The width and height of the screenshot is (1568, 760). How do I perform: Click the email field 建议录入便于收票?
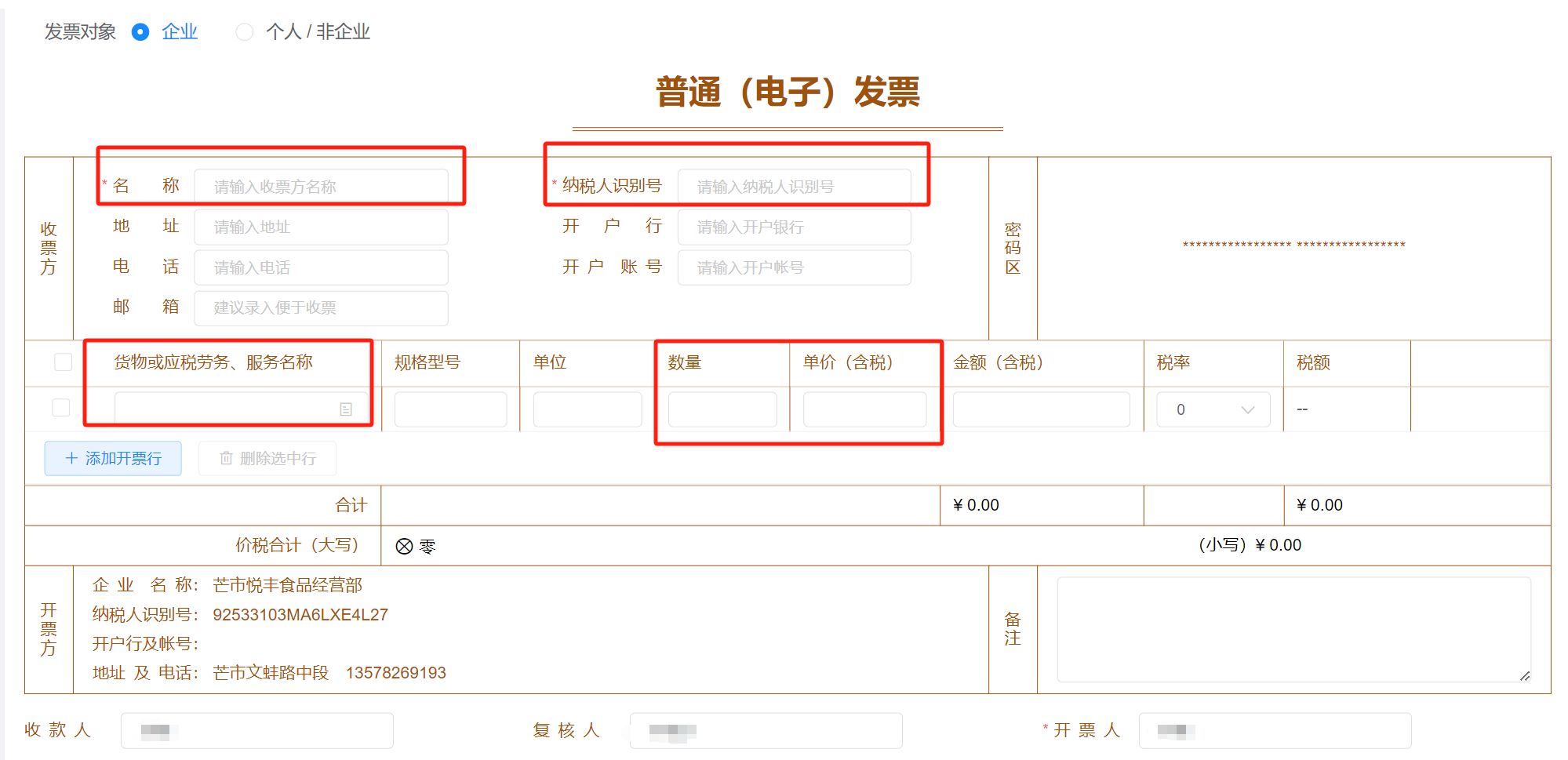[x=320, y=307]
